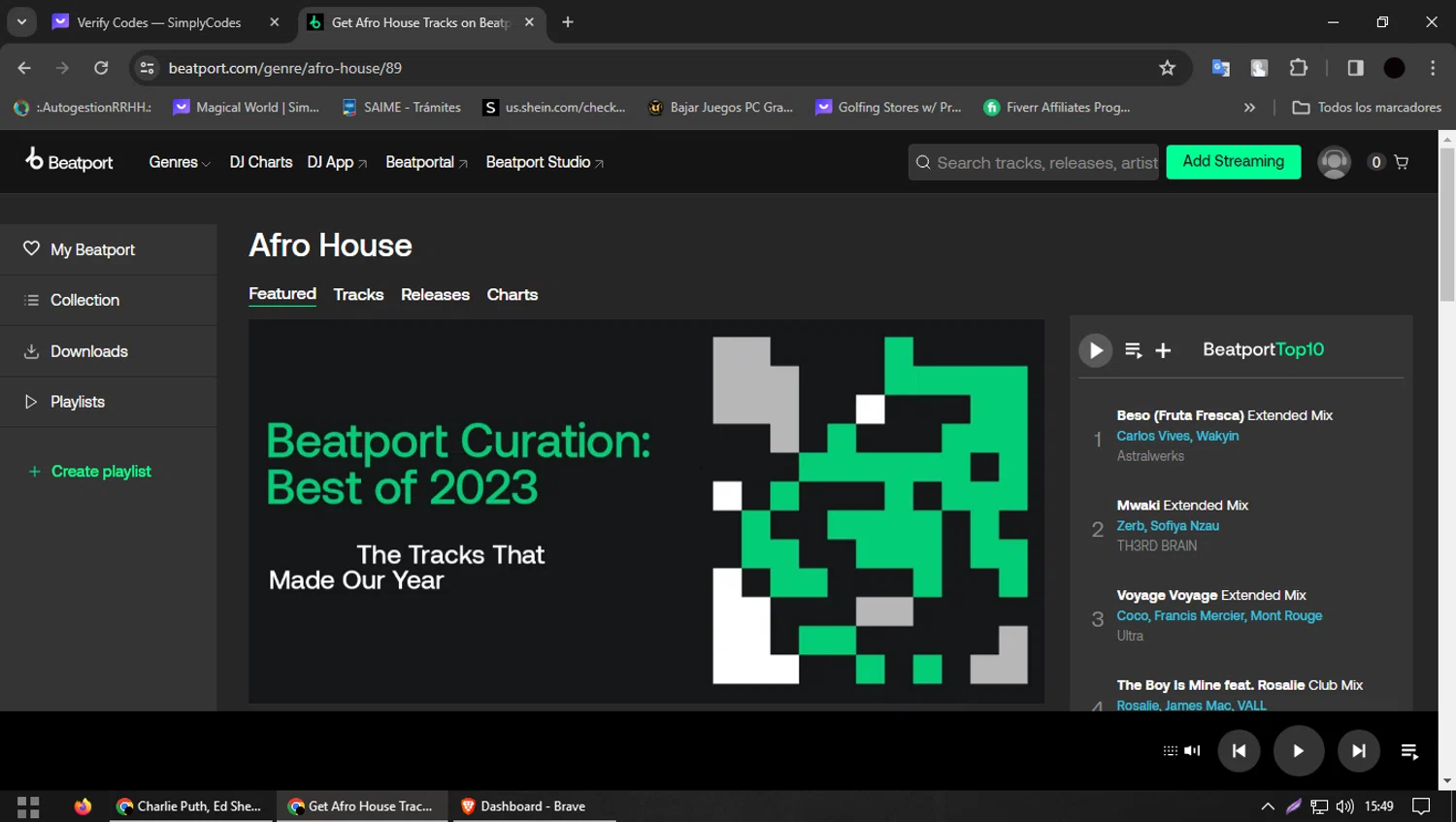The image size is (1456, 822).
Task: Open the user account avatar
Action: coord(1334,162)
